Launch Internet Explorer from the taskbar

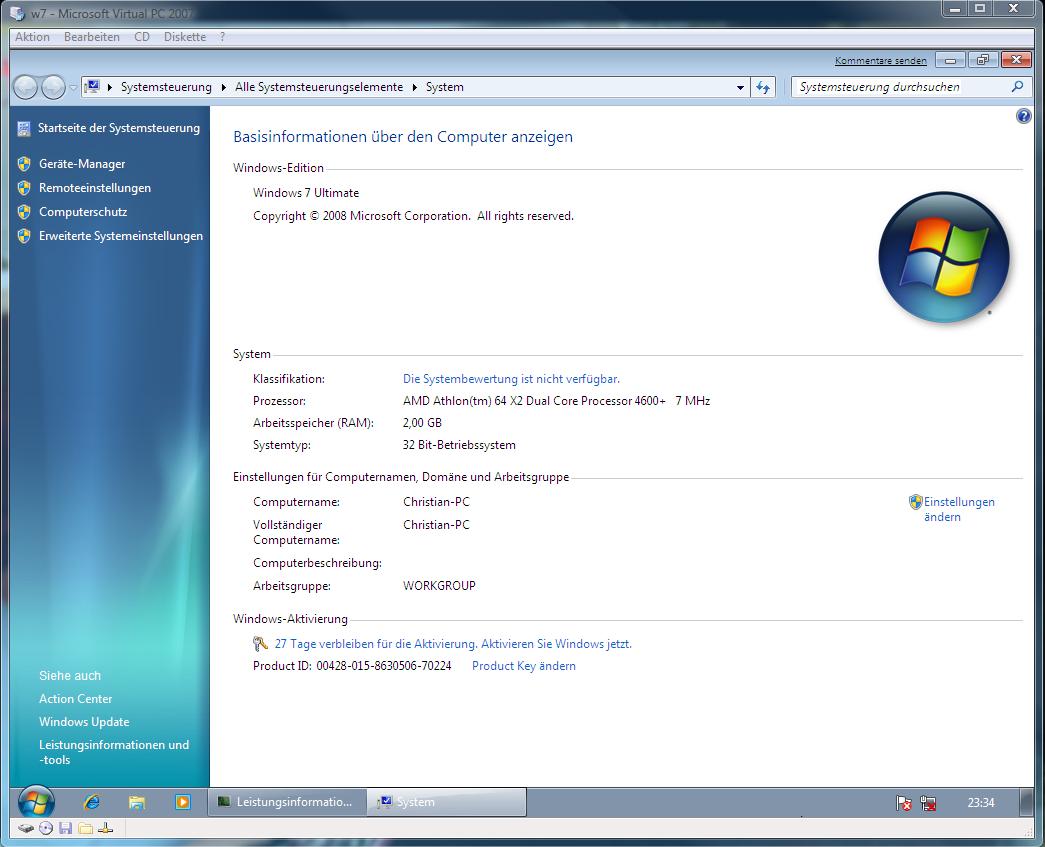point(91,802)
